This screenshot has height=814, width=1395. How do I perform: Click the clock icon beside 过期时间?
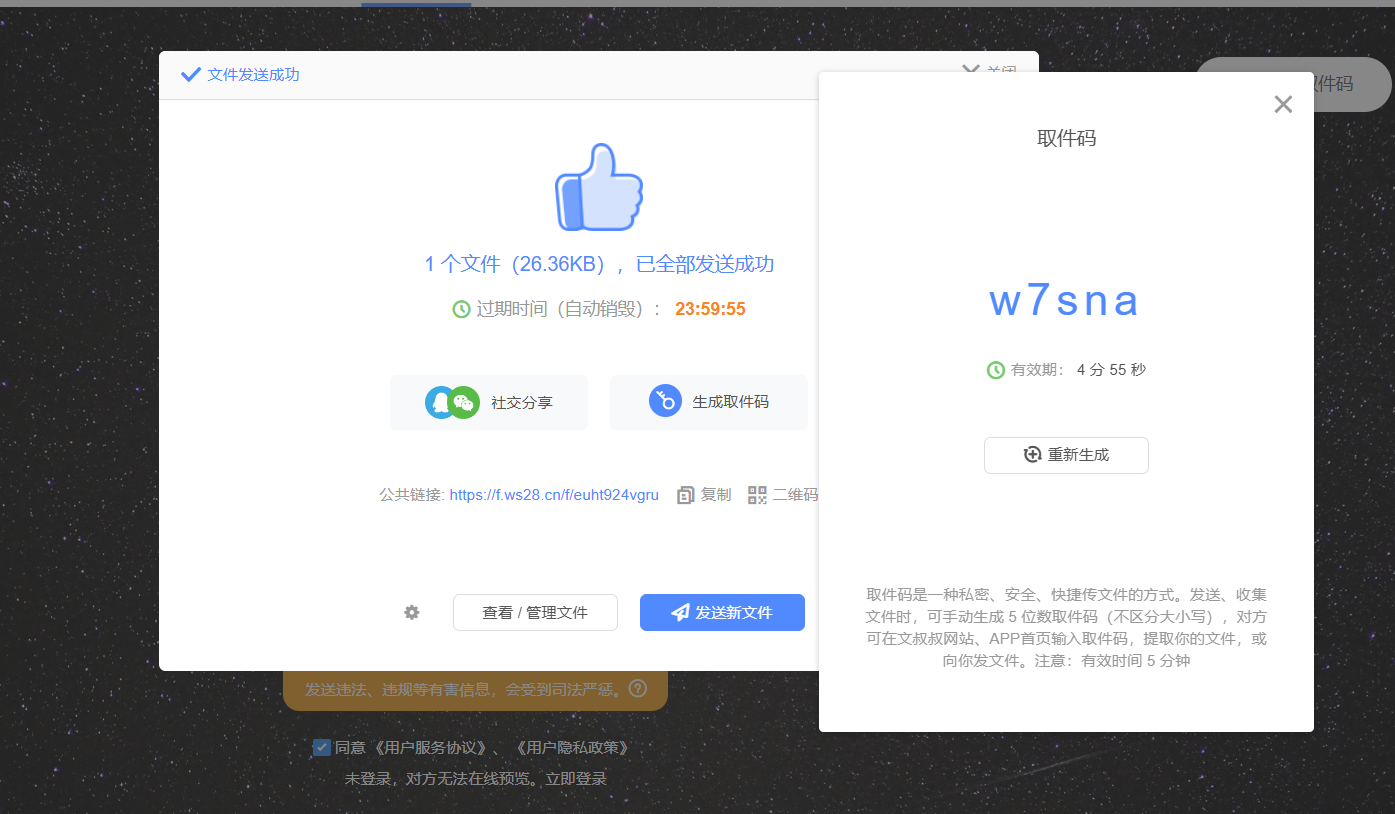[x=461, y=309]
